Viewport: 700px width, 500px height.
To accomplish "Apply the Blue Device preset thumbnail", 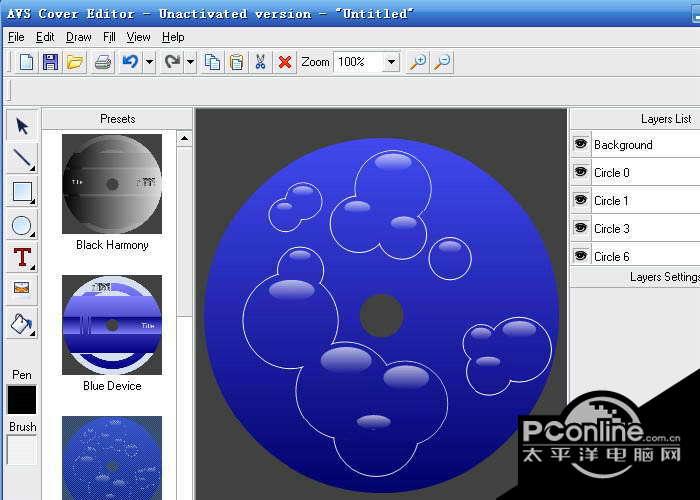I will 112,325.
